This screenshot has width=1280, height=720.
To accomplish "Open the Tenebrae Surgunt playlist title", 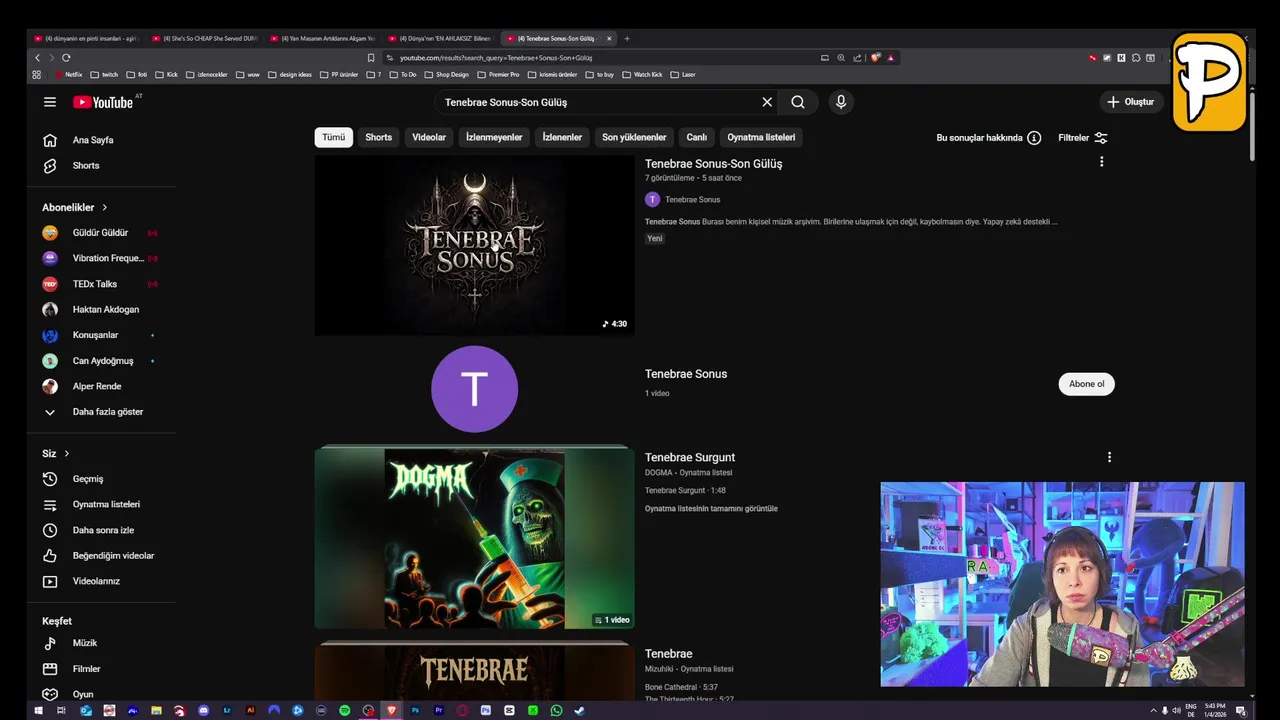I will pos(690,457).
